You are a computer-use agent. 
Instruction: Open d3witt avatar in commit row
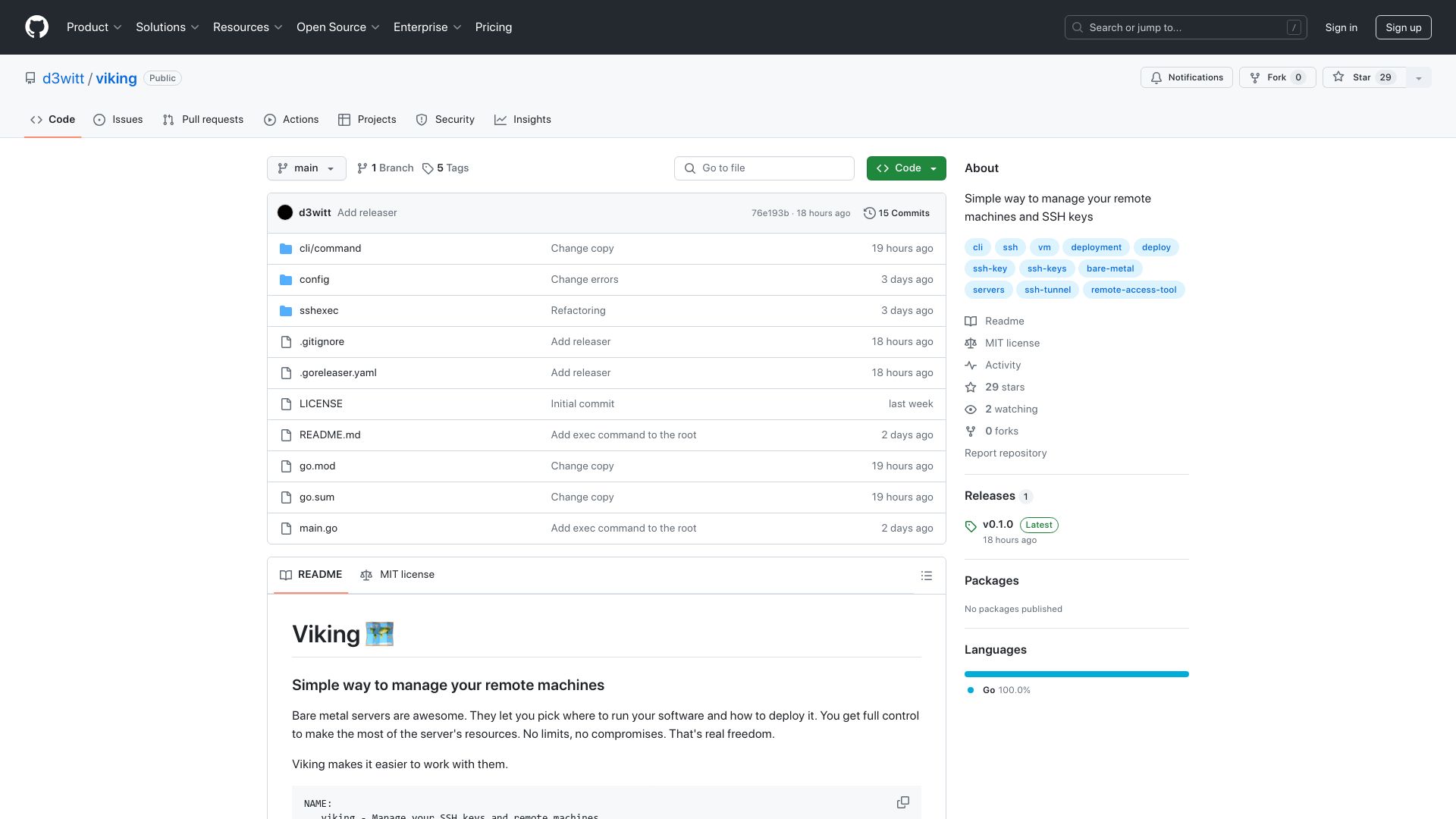point(285,213)
